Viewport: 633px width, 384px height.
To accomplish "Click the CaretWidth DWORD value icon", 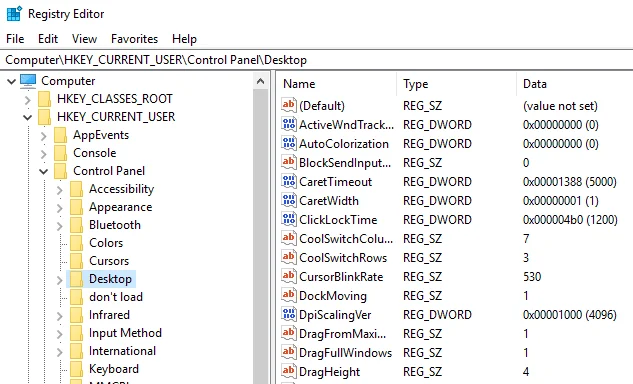I will click(289, 200).
